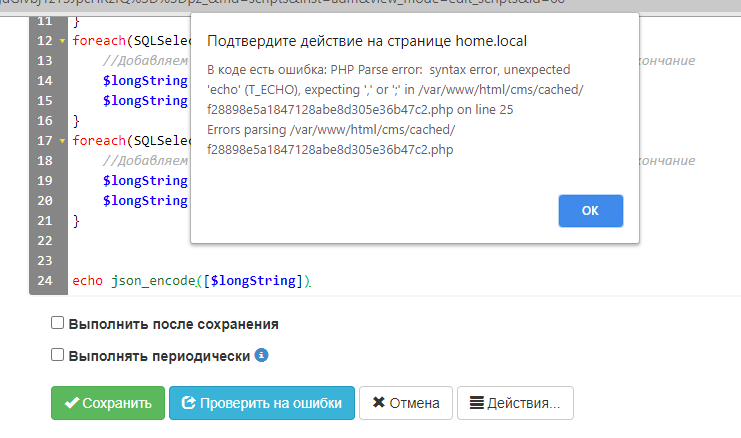The width and height of the screenshot is (741, 438).
Task: Select line number 16 in the gutter
Action: (x=43, y=121)
